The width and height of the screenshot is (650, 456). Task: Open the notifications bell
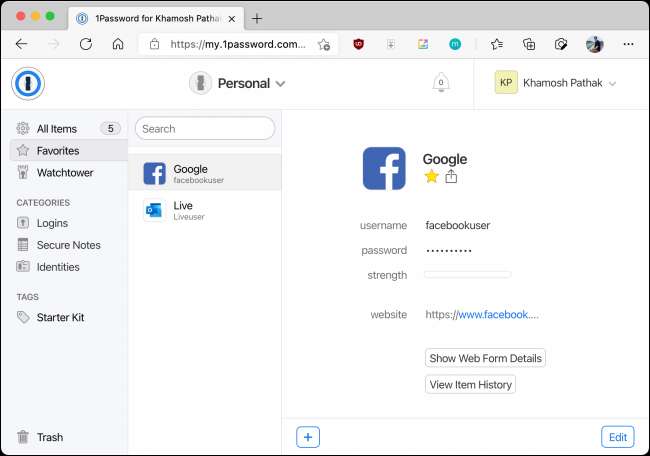coord(441,82)
